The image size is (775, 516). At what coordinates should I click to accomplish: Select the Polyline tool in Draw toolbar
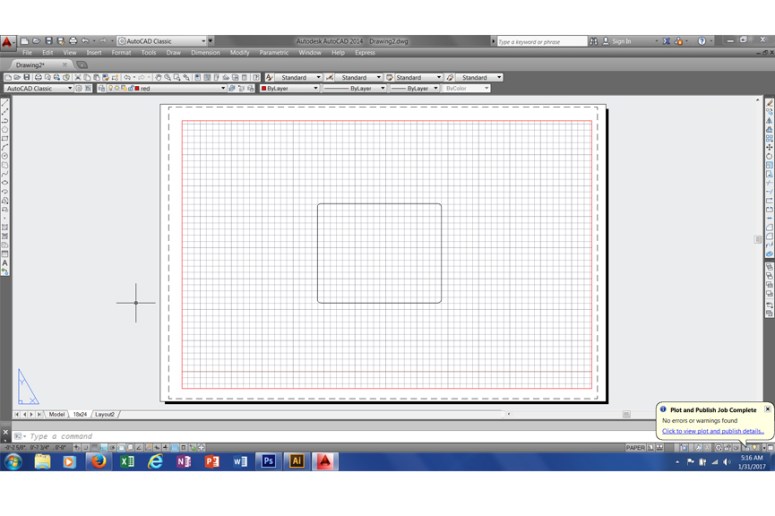pyautogui.click(x=5, y=120)
